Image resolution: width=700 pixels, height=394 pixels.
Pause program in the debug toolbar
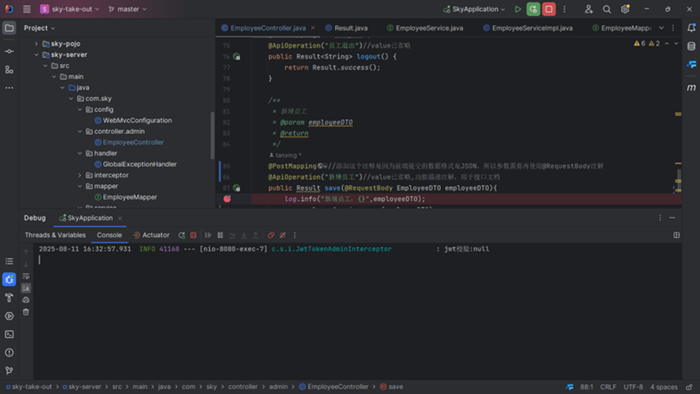pyautogui.click(x=220, y=235)
